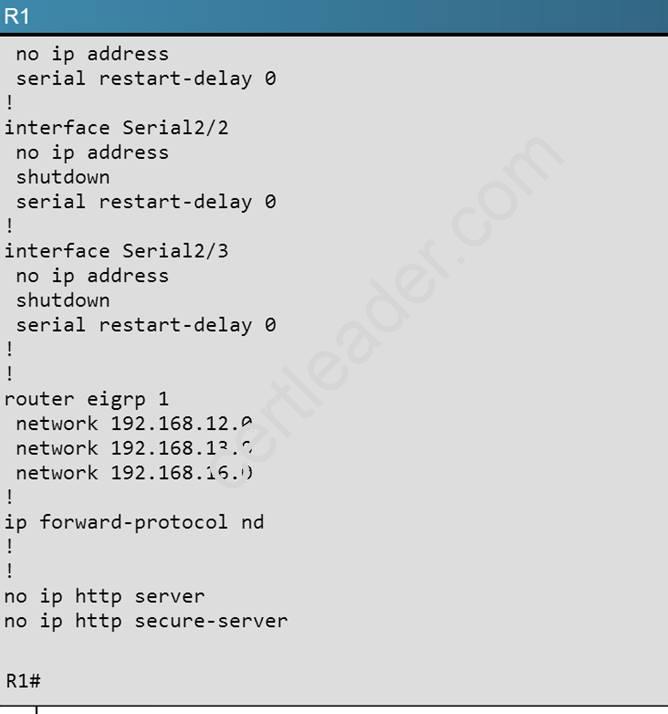
Task: Click the 'interface Serial2/2' line
Action: 116,128
